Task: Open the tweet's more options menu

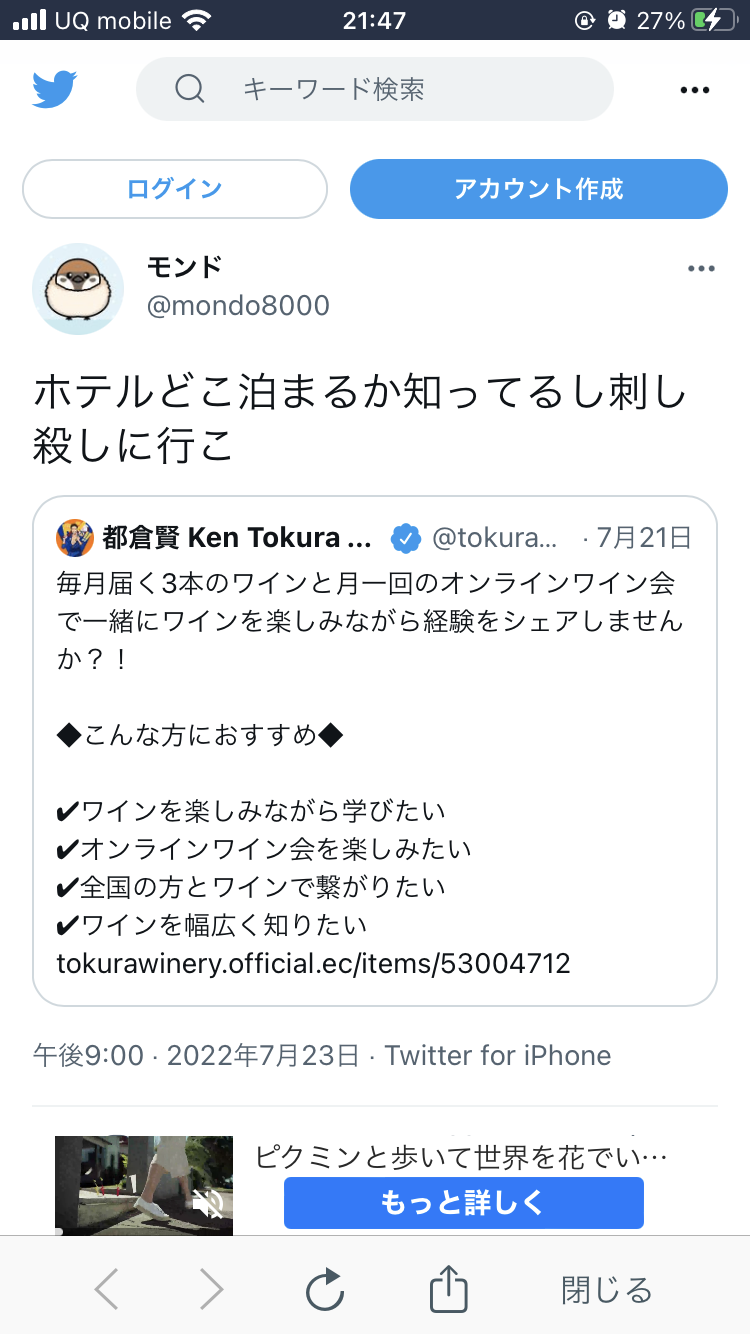Action: 701,269
